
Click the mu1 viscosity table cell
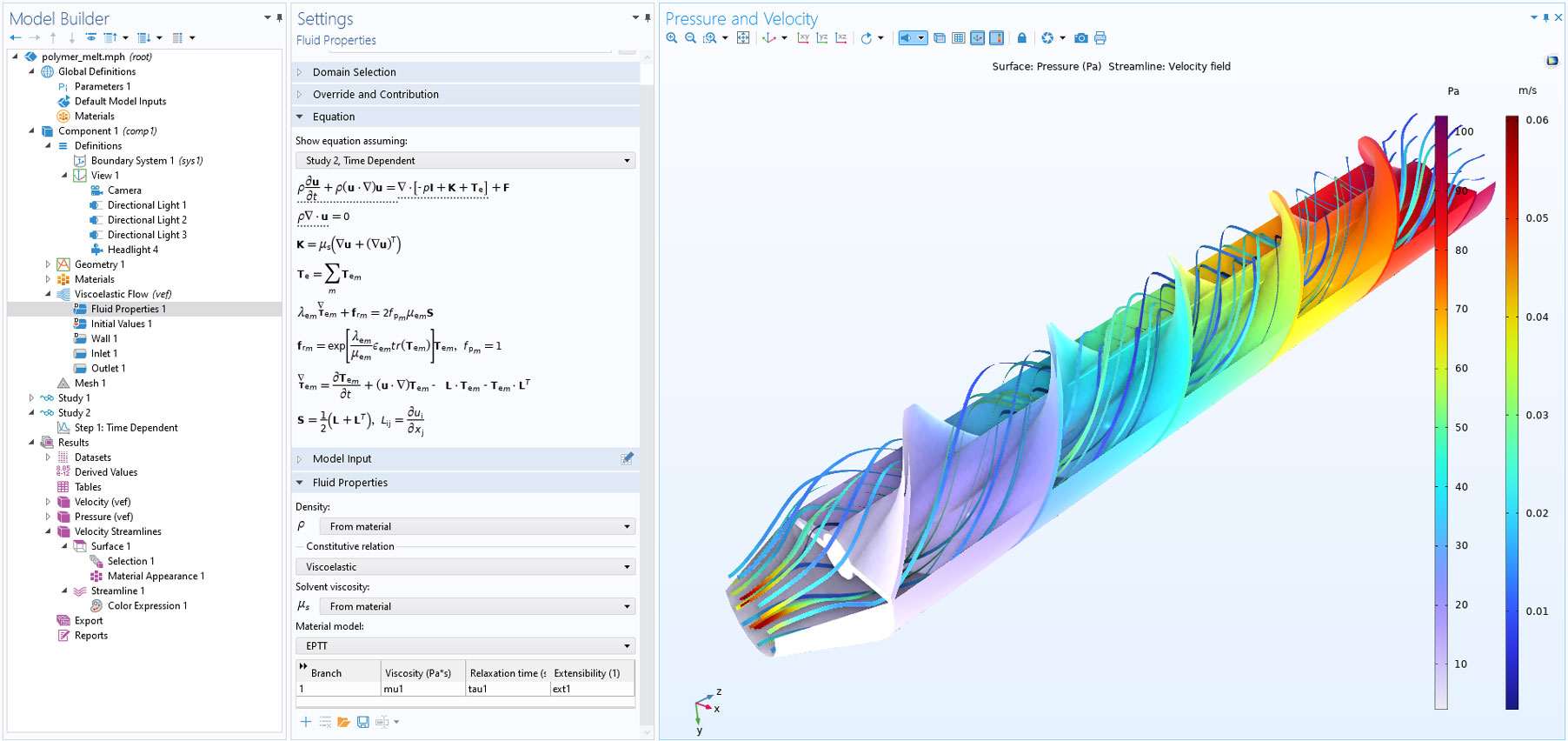tap(422, 689)
